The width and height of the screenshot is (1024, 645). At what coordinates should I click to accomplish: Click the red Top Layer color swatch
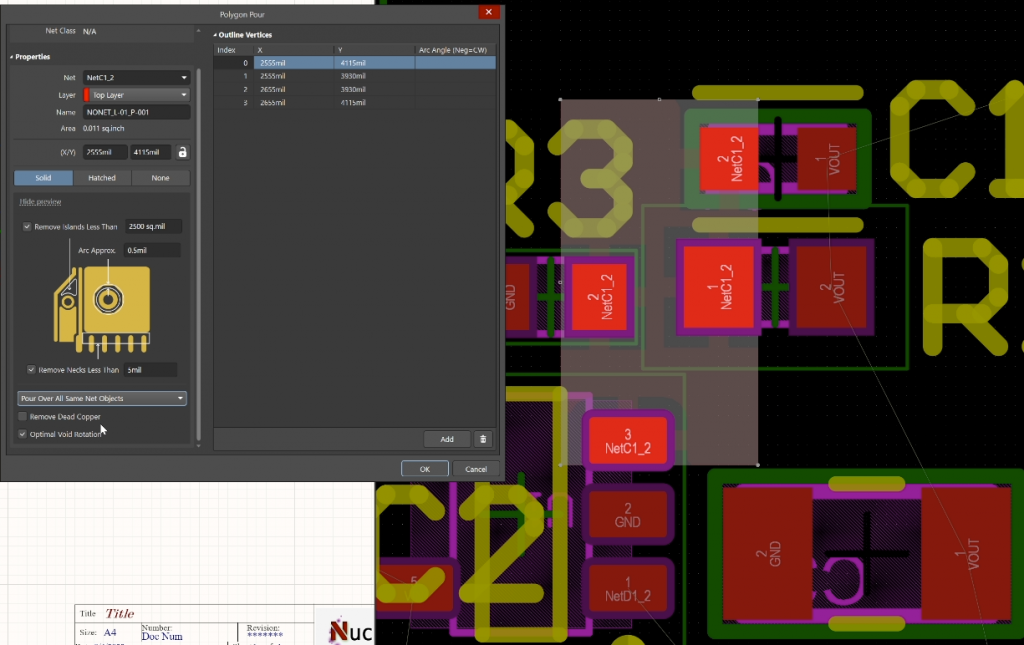pyautogui.click(x=86, y=95)
